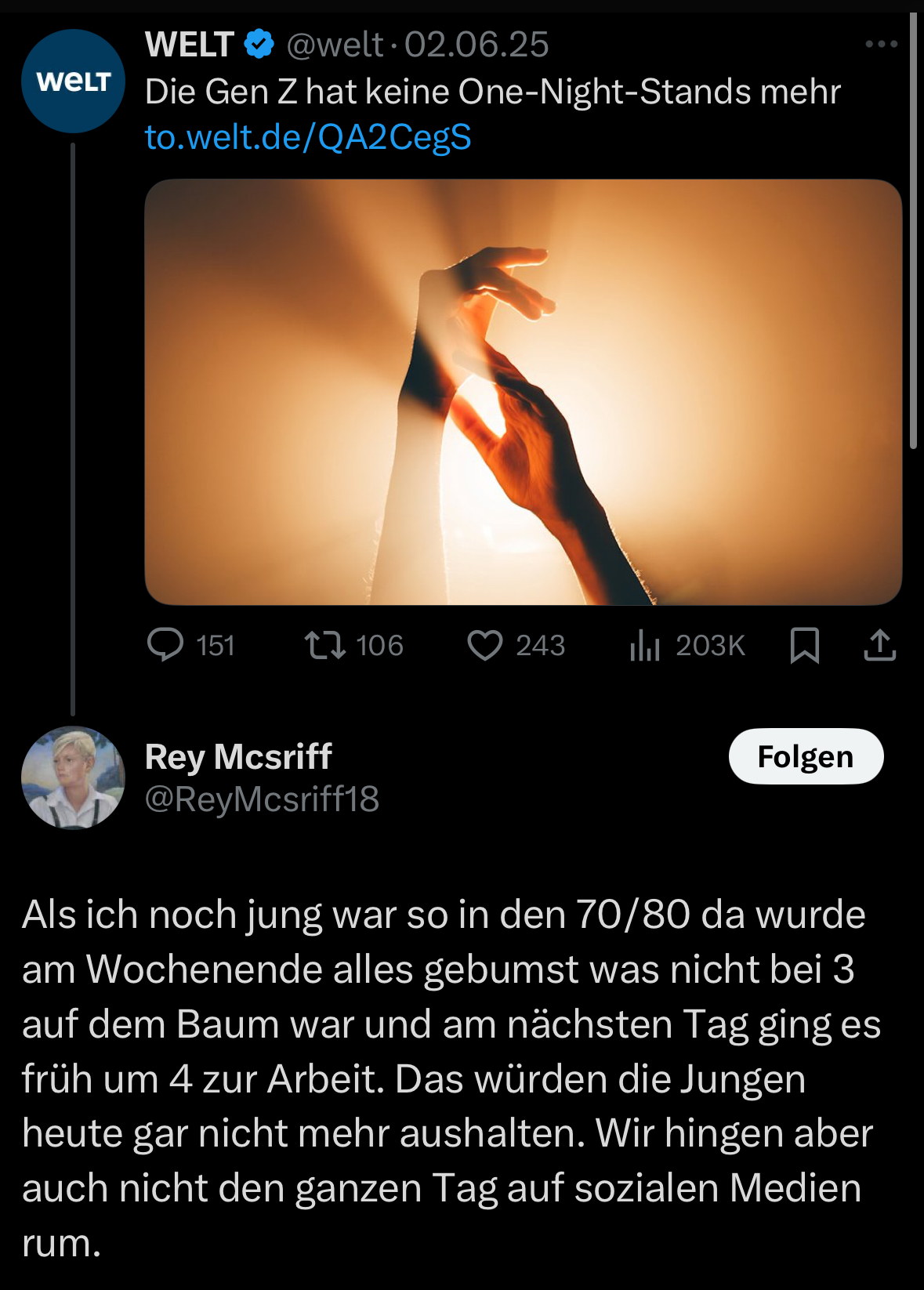Image resolution: width=924 pixels, height=1290 pixels.
Task: Click the WELT verified badge
Action: click(x=259, y=44)
